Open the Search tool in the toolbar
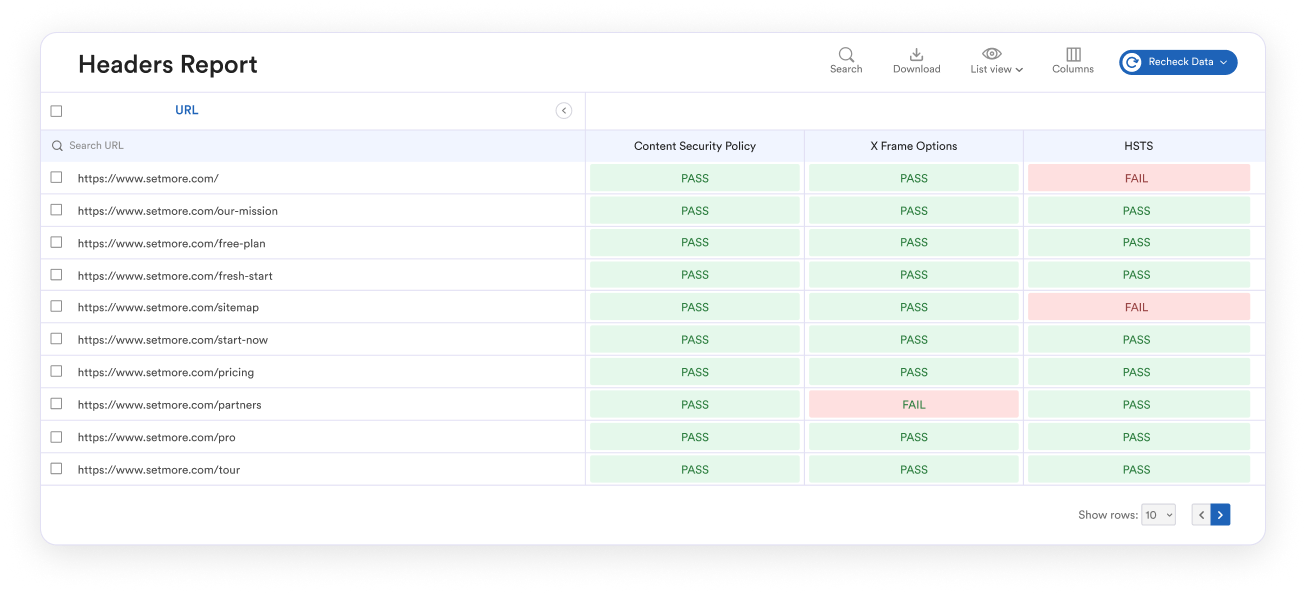 [x=846, y=60]
